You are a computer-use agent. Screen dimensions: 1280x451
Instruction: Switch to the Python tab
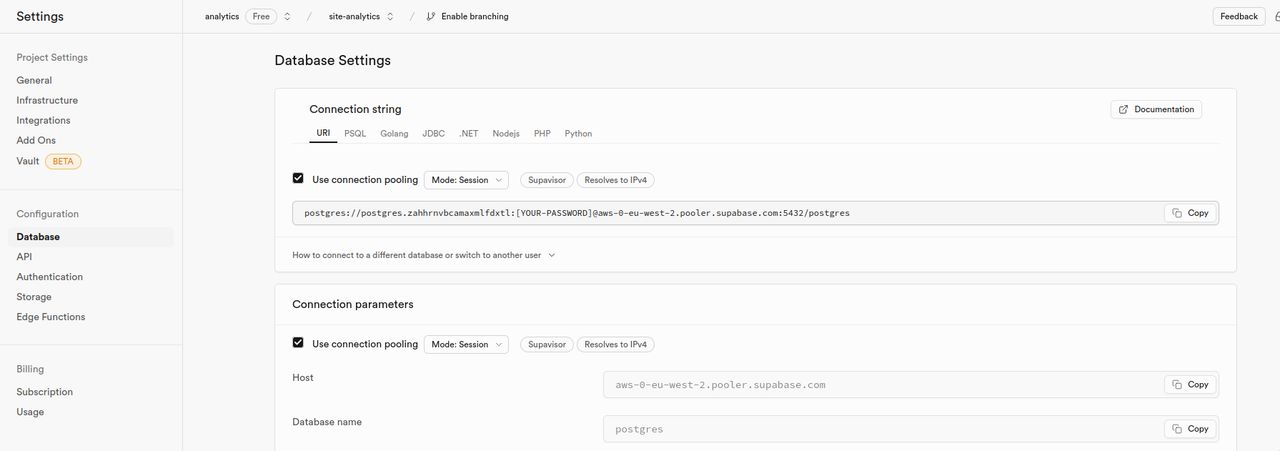578,133
